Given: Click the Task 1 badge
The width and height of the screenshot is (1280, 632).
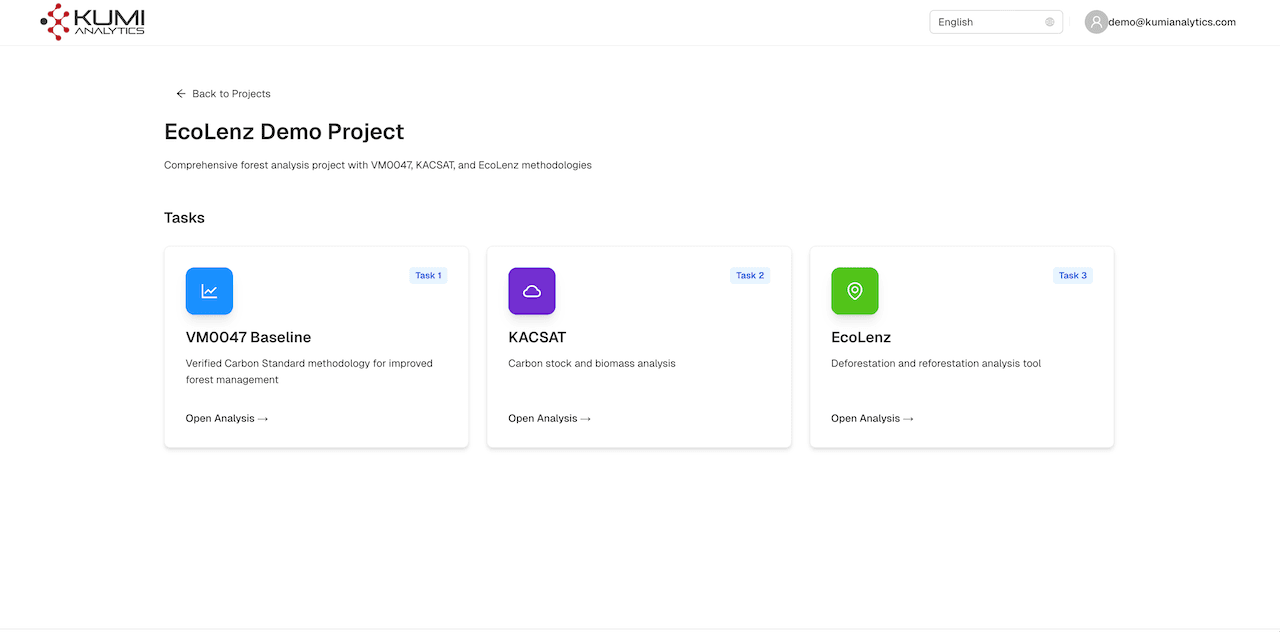Looking at the screenshot, I should [428, 275].
